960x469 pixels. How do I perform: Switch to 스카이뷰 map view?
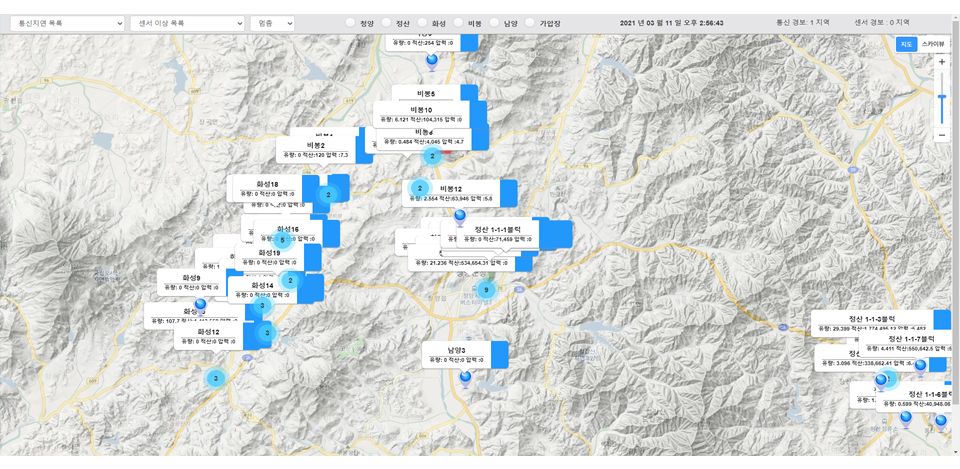tap(934, 44)
